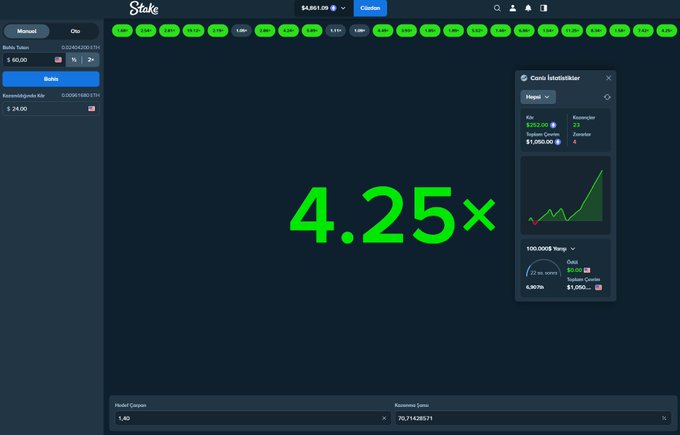This screenshot has width=680, height=435.
Task: Select the last 4.25× result pill
Action: click(667, 31)
